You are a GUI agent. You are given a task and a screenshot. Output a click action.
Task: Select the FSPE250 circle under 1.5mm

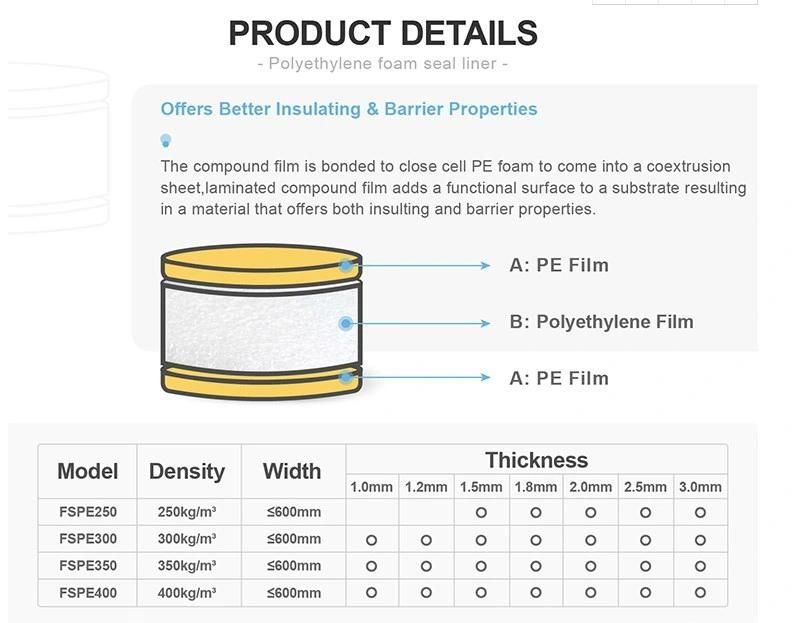point(481,513)
